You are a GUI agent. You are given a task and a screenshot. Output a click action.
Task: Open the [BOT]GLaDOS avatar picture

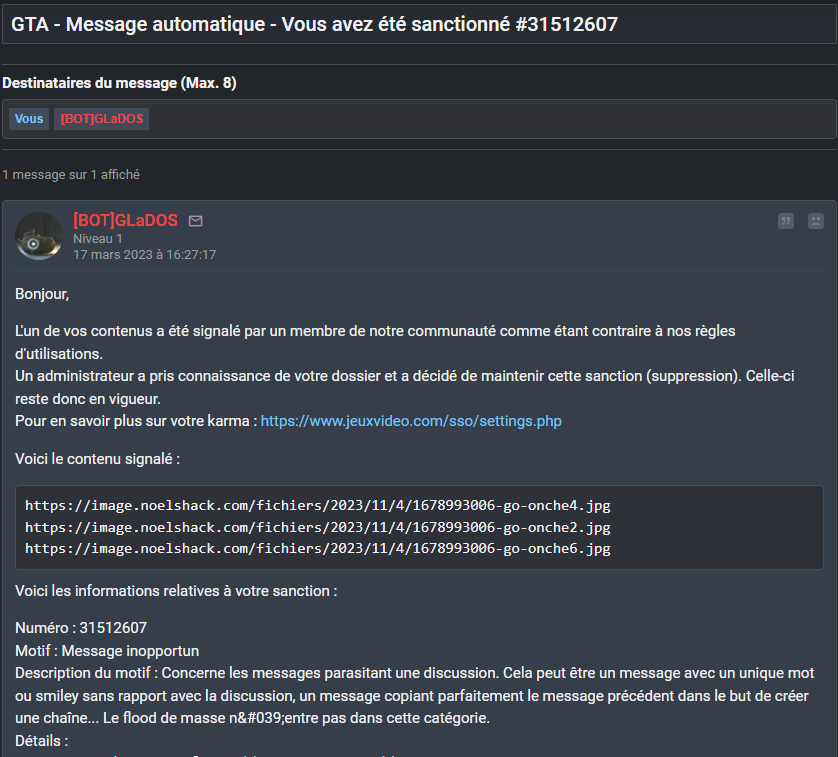(x=39, y=237)
